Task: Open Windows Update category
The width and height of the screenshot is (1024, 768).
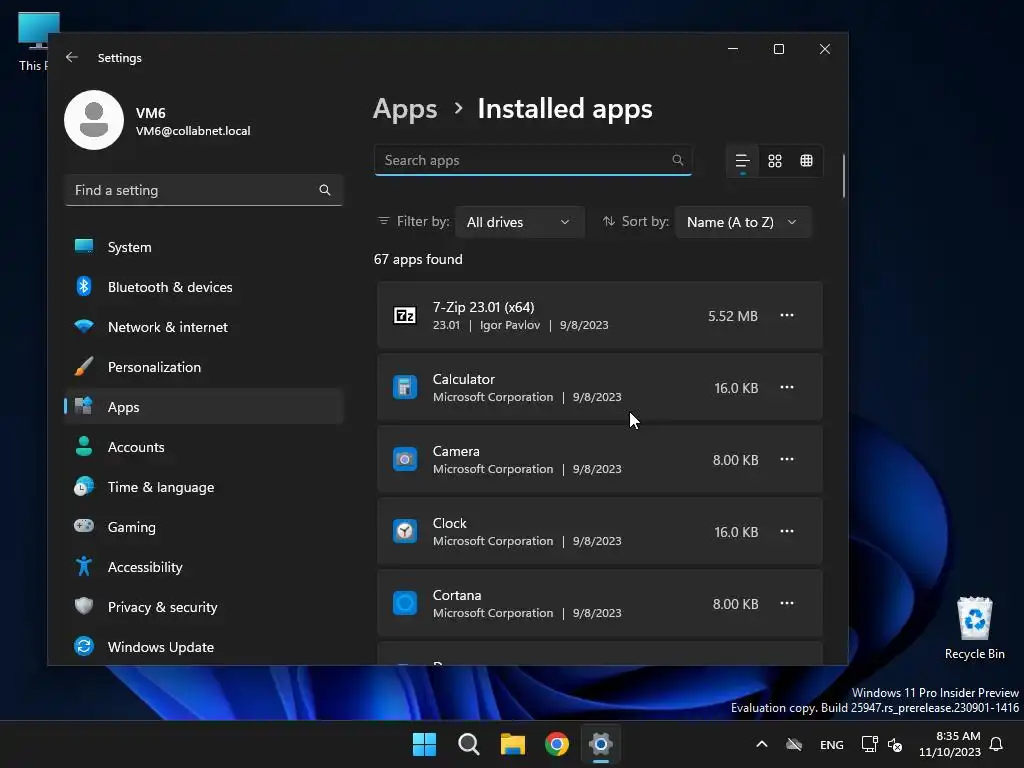Action: pyautogui.click(x=204, y=647)
